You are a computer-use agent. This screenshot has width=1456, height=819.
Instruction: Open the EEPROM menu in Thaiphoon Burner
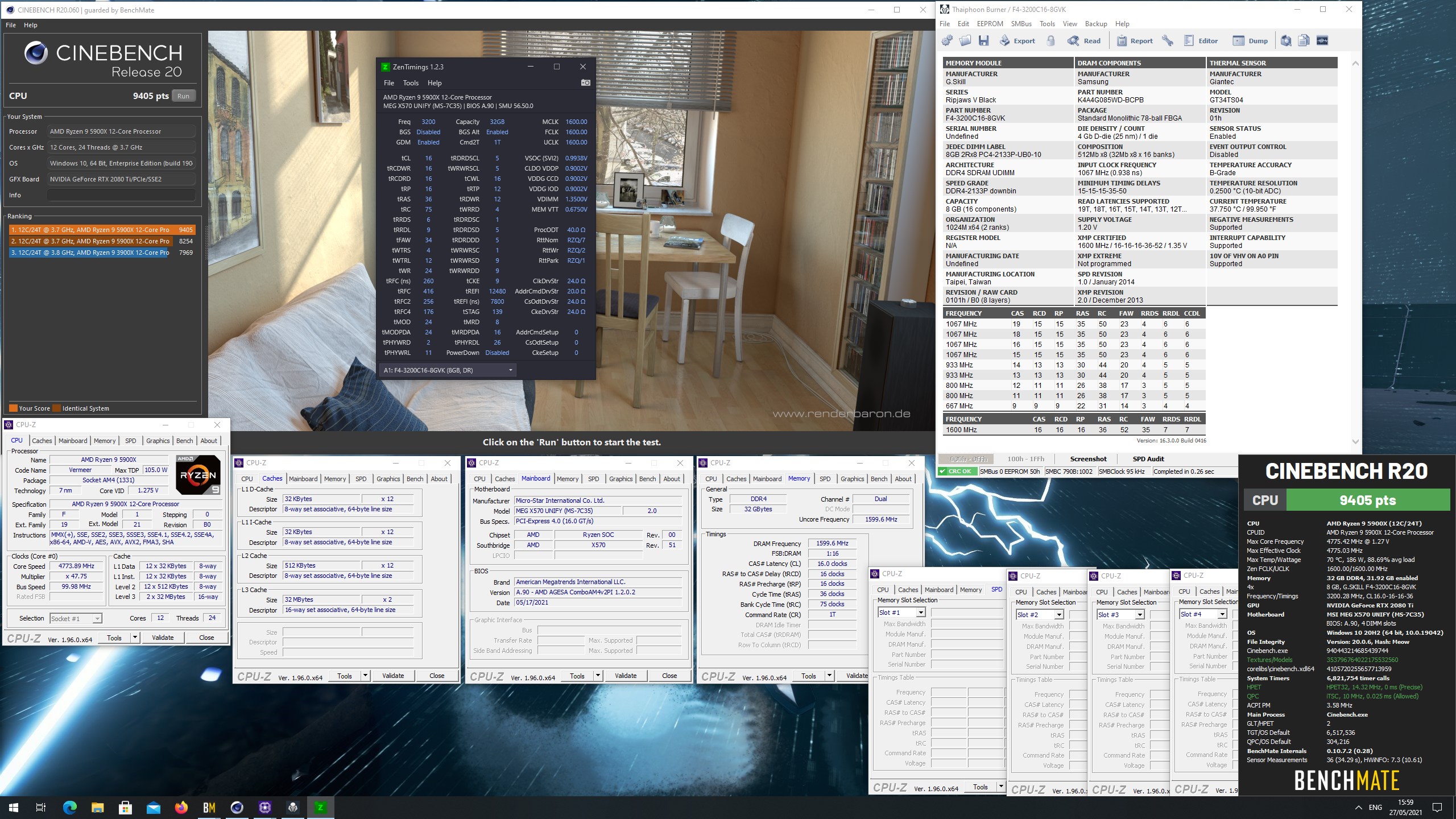990,24
